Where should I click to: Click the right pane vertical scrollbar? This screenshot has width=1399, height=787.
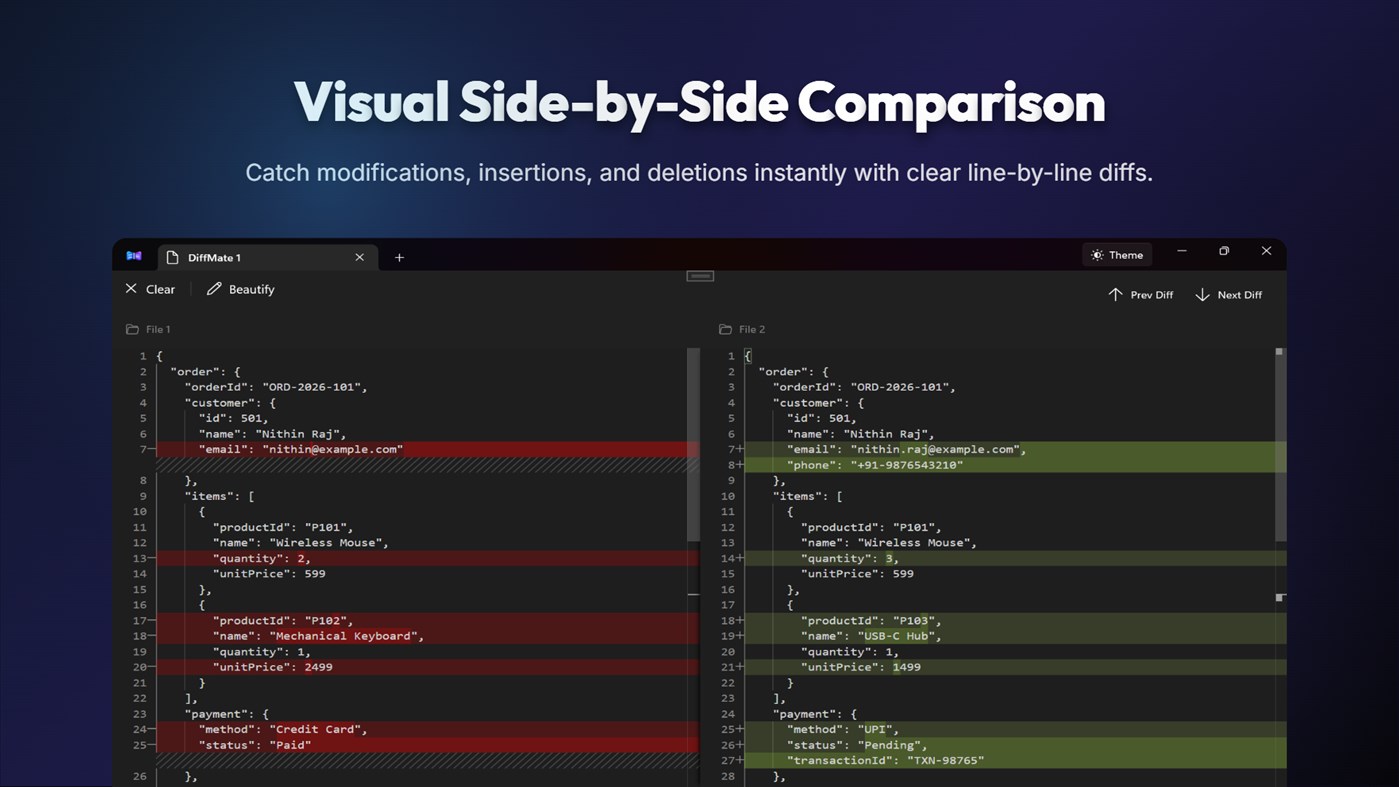1280,445
